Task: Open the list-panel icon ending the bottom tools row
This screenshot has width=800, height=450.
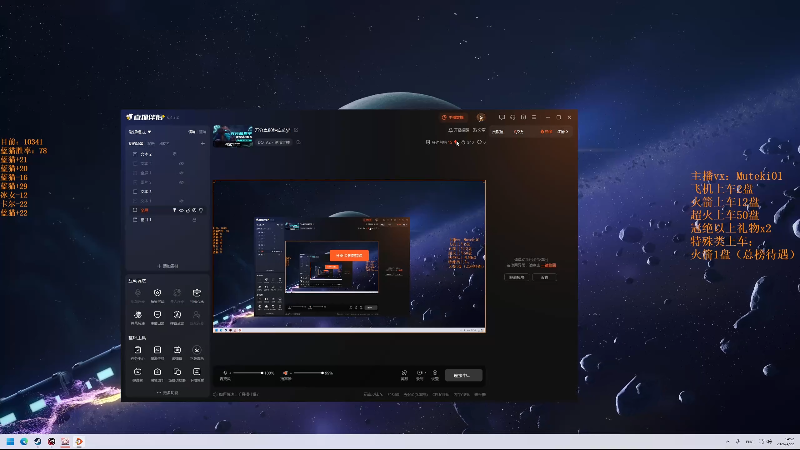Action: (197, 374)
